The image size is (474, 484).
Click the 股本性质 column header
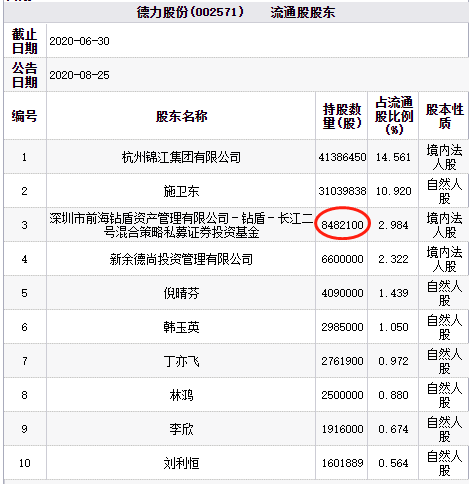click(x=444, y=116)
